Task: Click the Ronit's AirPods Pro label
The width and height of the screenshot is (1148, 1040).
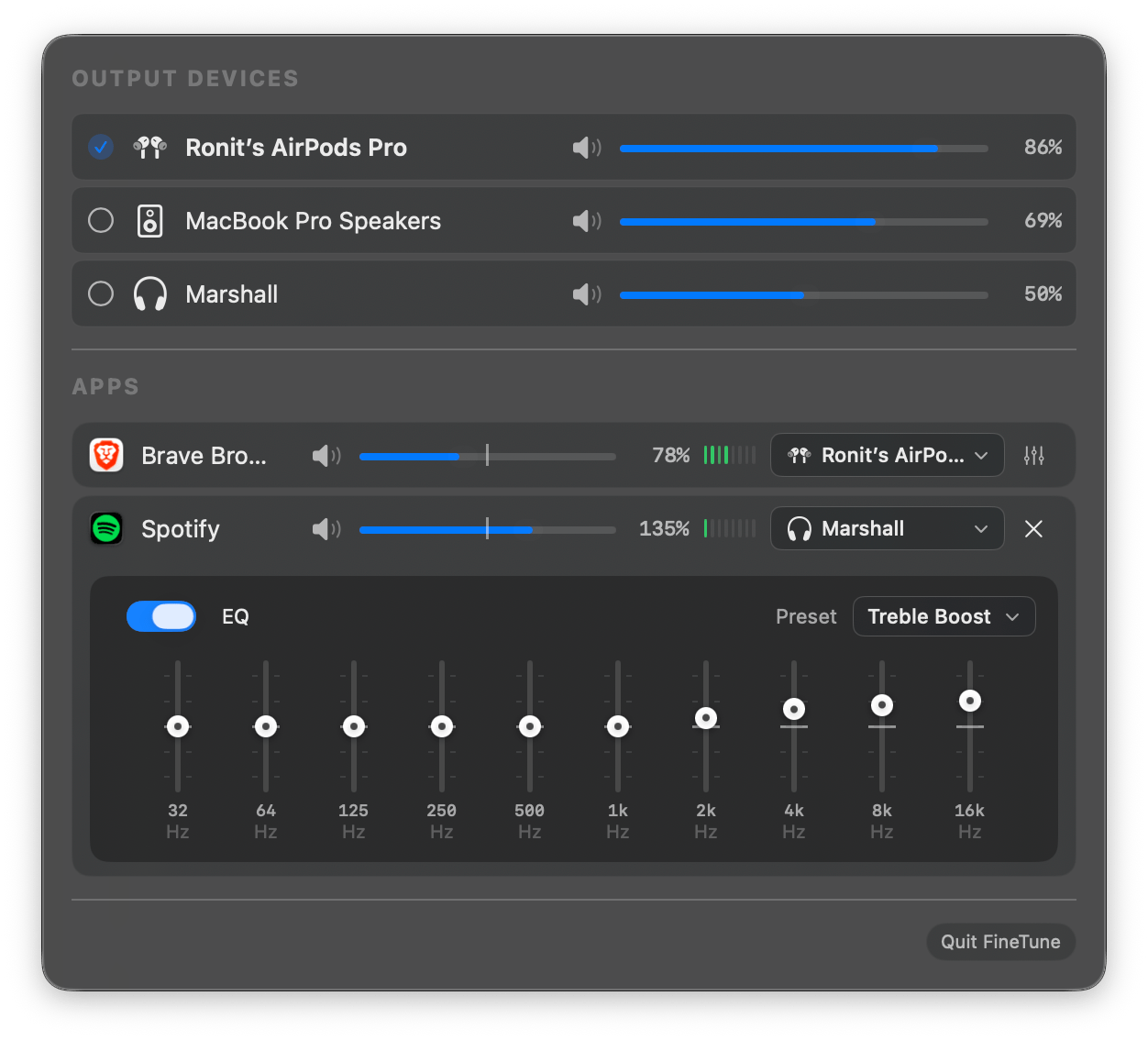Action: [296, 148]
